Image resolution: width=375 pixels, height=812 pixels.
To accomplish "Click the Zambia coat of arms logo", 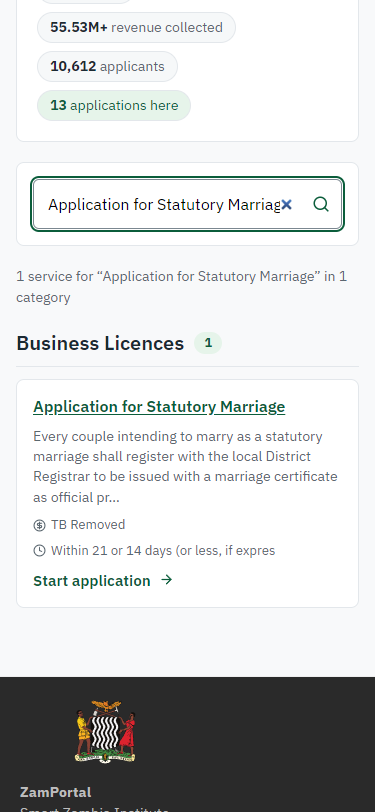I will click(x=106, y=732).
